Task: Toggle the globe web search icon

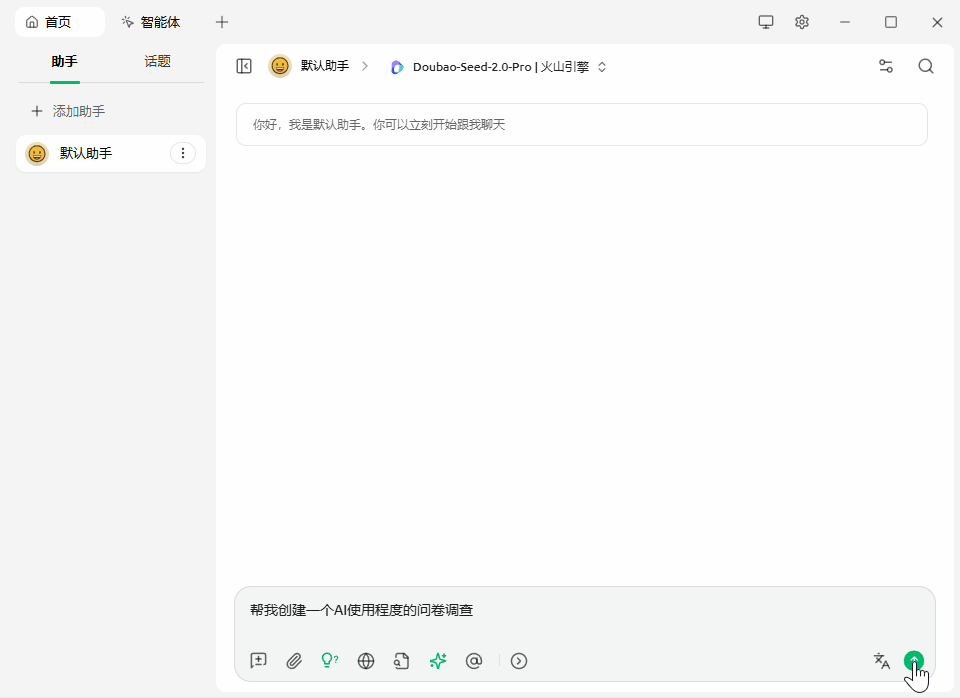Action: point(366,660)
